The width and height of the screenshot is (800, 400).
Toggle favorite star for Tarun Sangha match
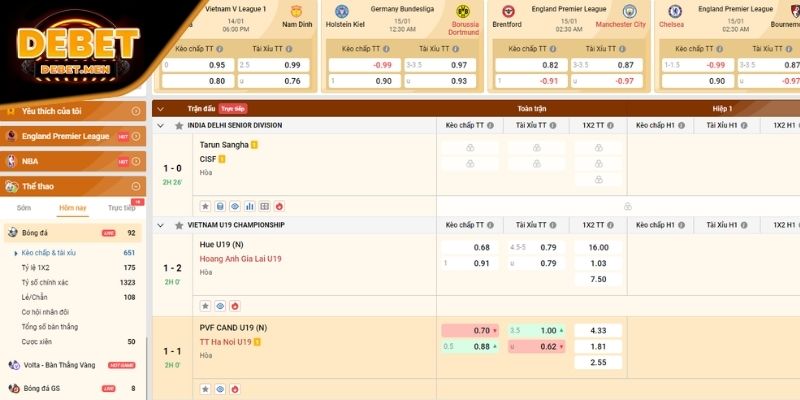pyautogui.click(x=205, y=206)
